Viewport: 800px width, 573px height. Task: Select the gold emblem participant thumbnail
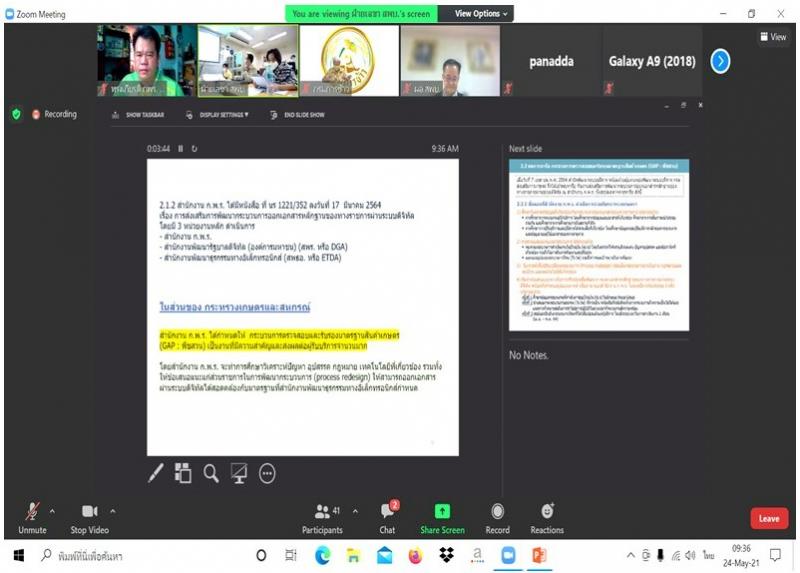[349, 61]
